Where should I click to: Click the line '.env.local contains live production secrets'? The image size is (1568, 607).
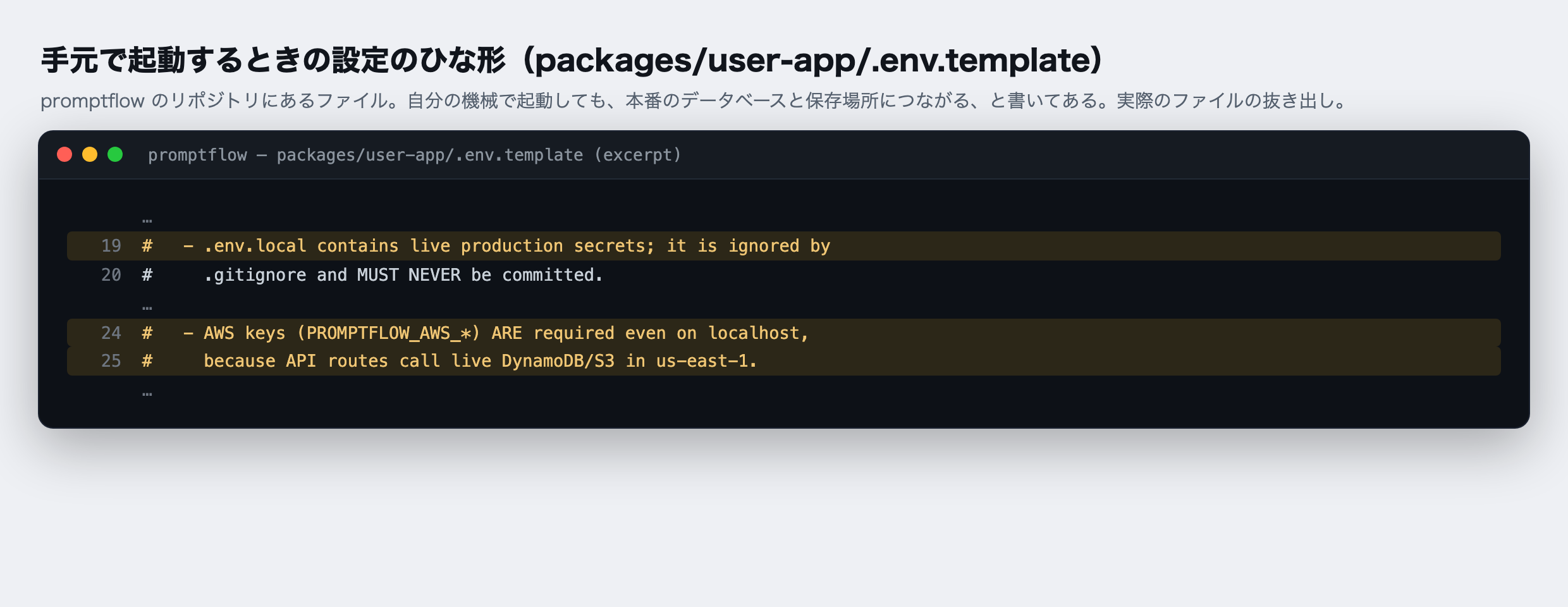784,246
